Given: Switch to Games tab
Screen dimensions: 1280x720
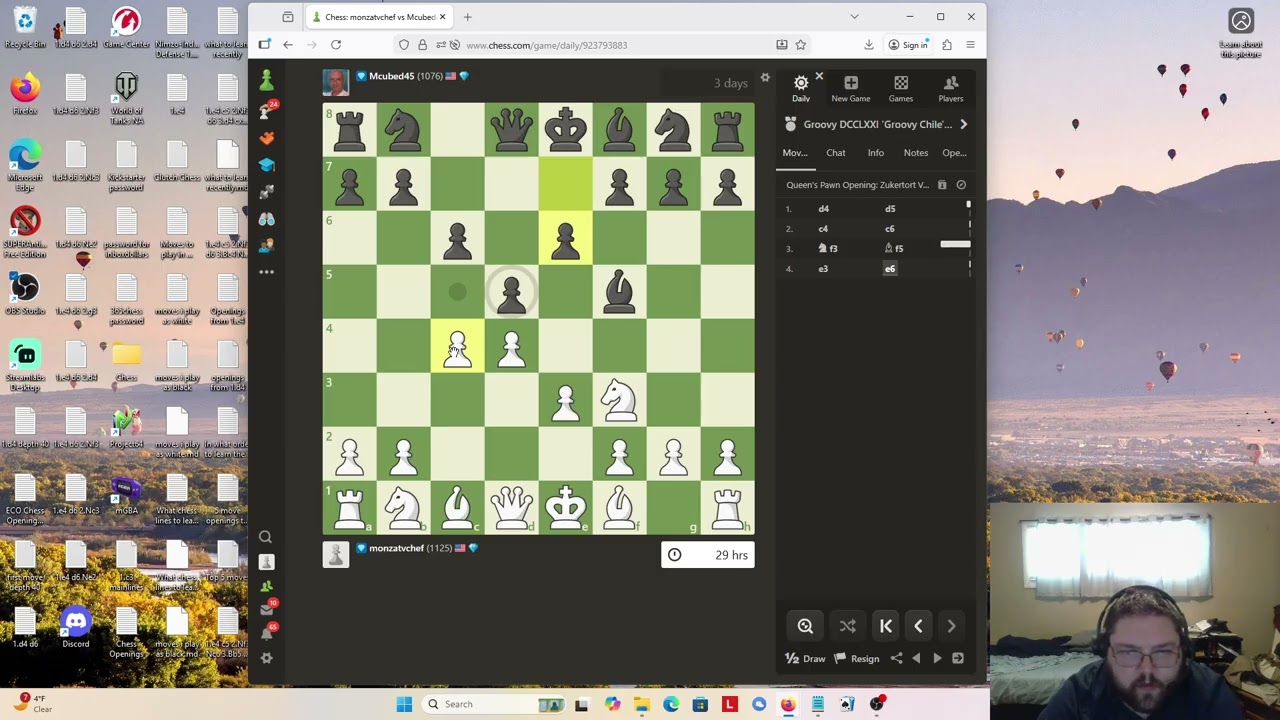Looking at the screenshot, I should pyautogui.click(x=901, y=88).
